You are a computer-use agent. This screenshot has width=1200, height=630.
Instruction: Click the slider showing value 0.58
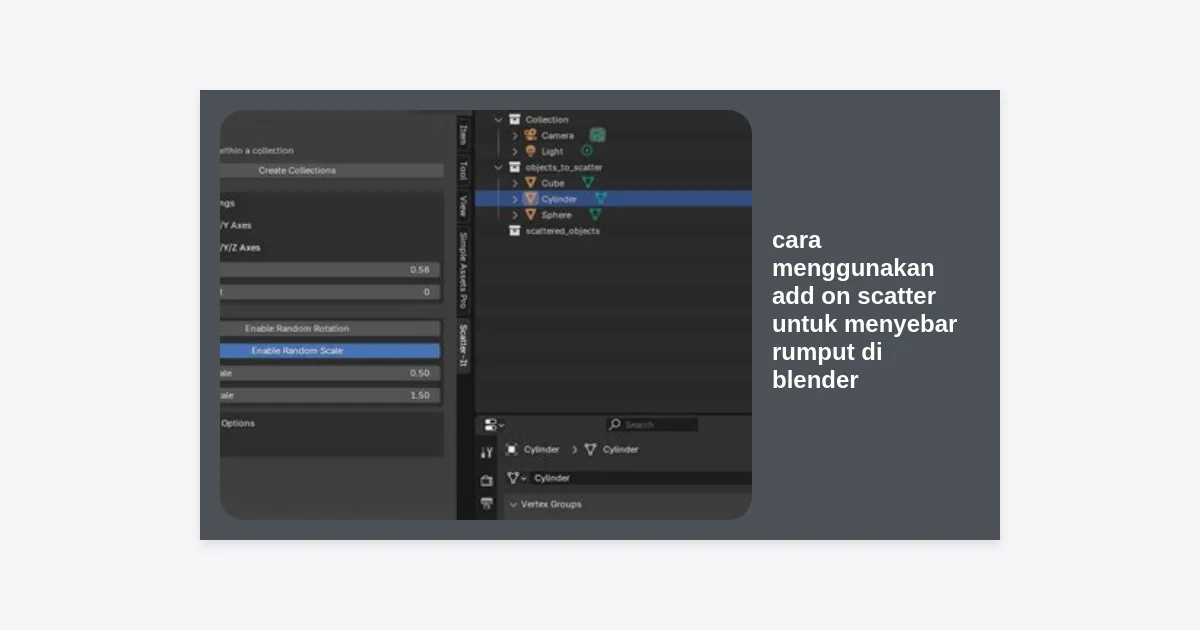coord(330,270)
